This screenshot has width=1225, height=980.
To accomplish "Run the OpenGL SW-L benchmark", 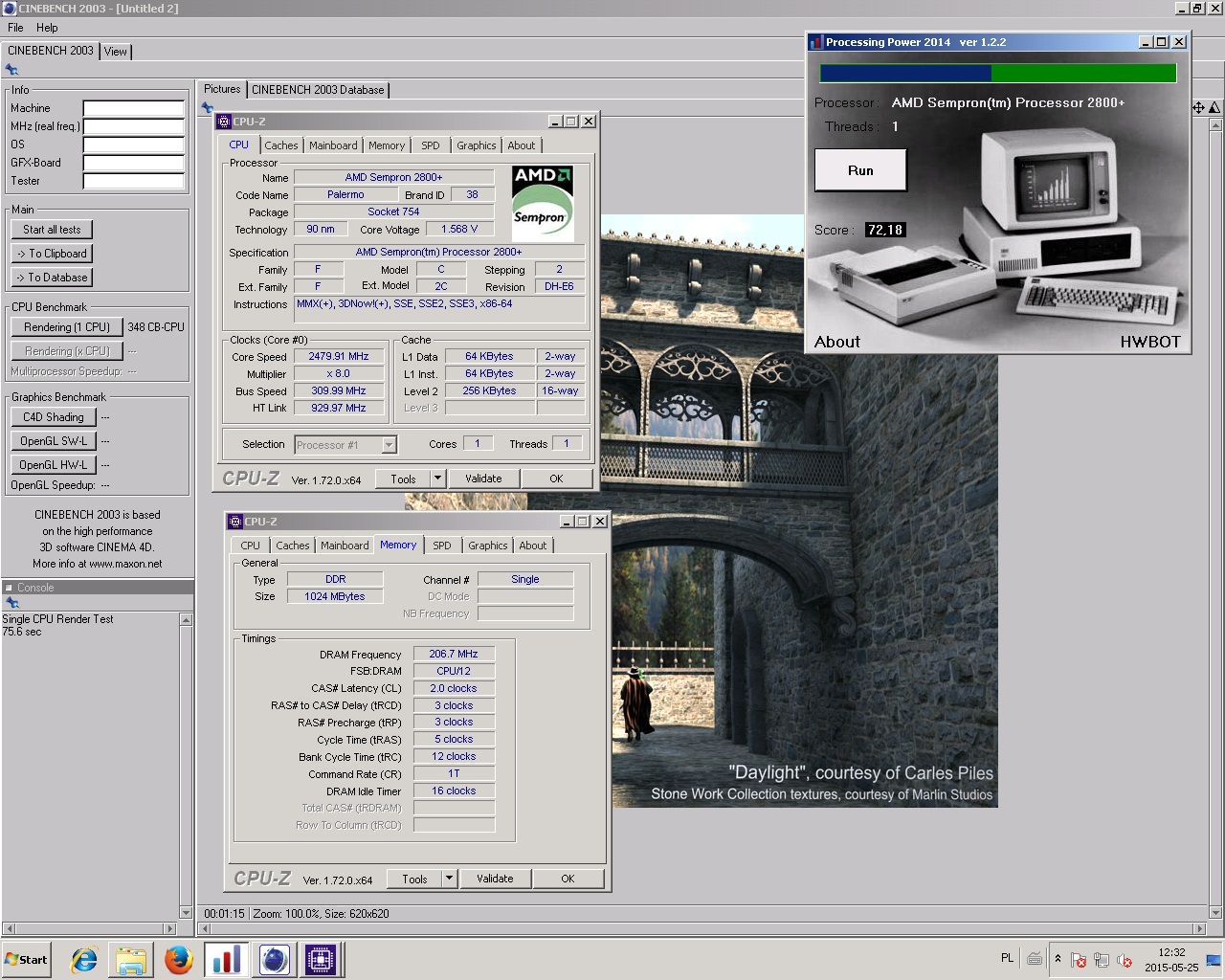I will pos(54,441).
